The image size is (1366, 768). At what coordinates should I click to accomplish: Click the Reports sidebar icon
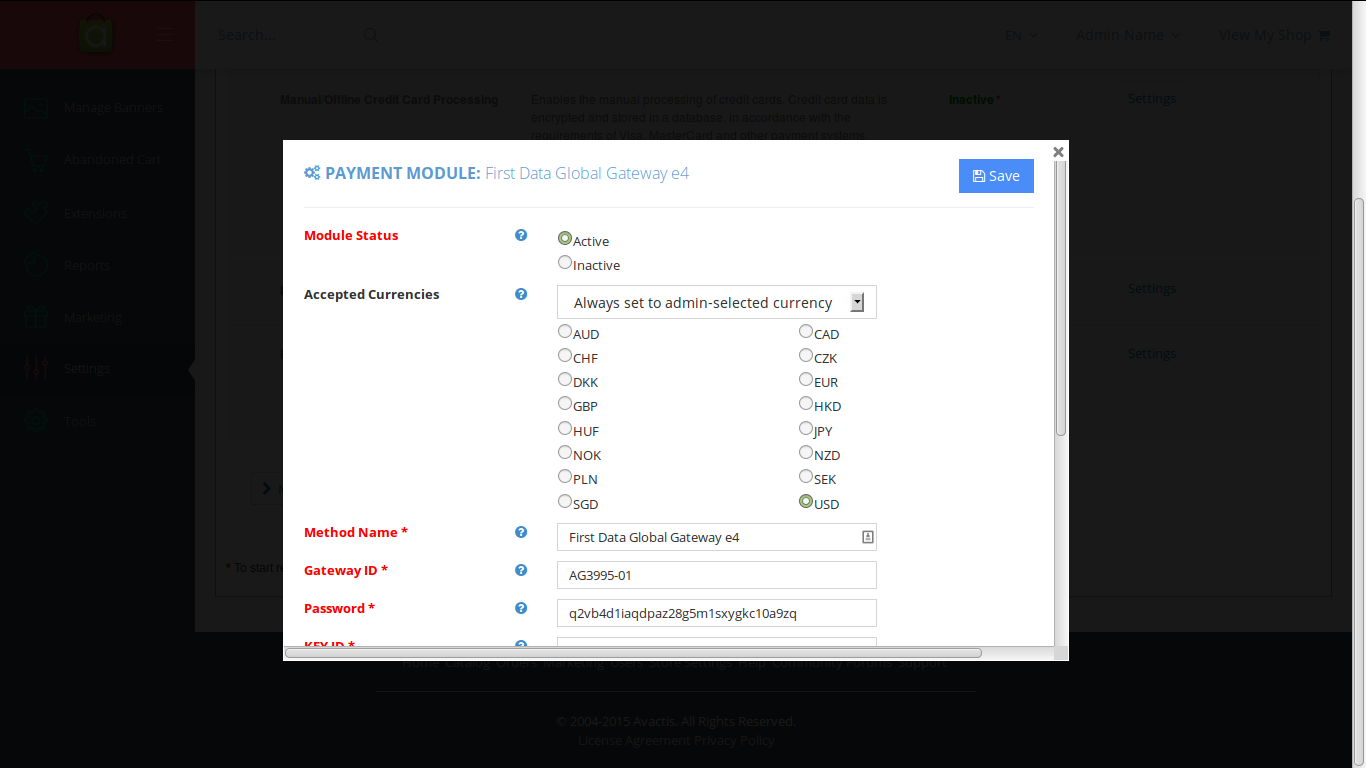[x=36, y=265]
